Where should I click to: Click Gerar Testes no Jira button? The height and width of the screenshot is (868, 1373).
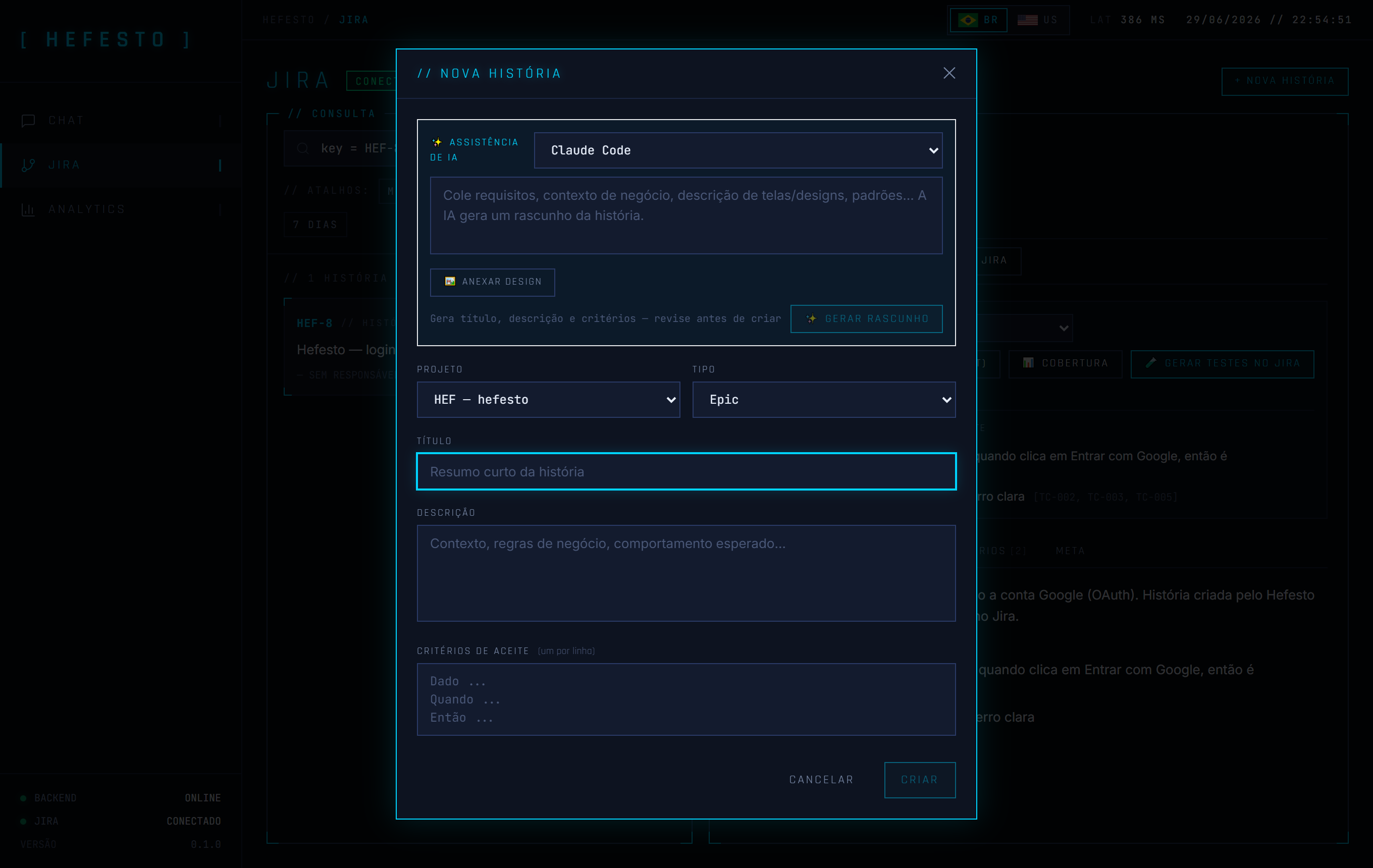pyautogui.click(x=1223, y=364)
